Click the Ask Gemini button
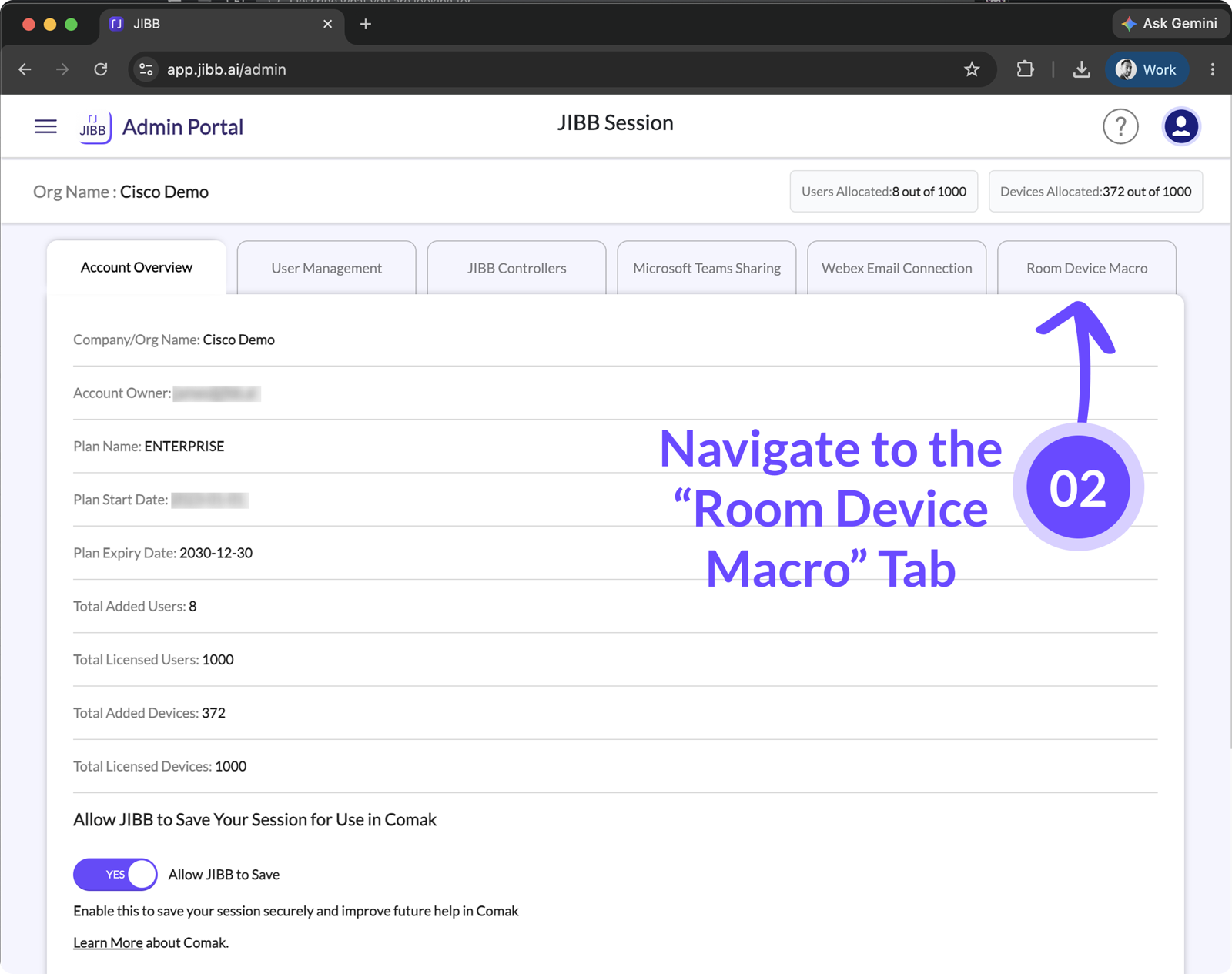 [1170, 24]
